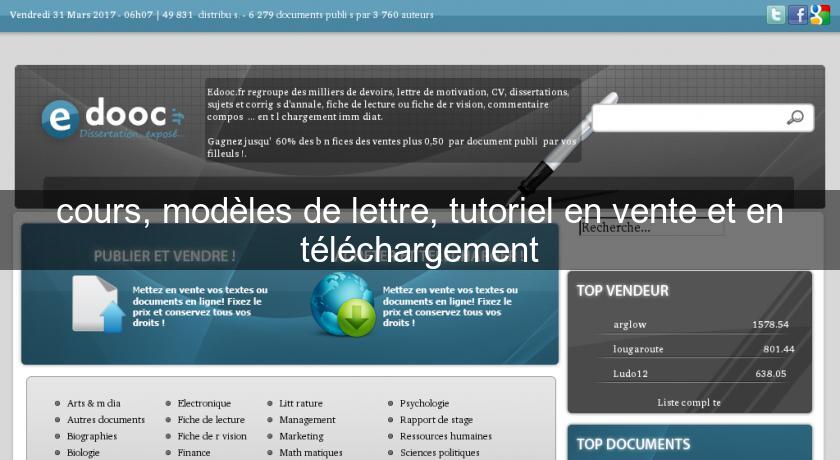
Task: Click the 638.05 sales value
Action: (x=771, y=374)
